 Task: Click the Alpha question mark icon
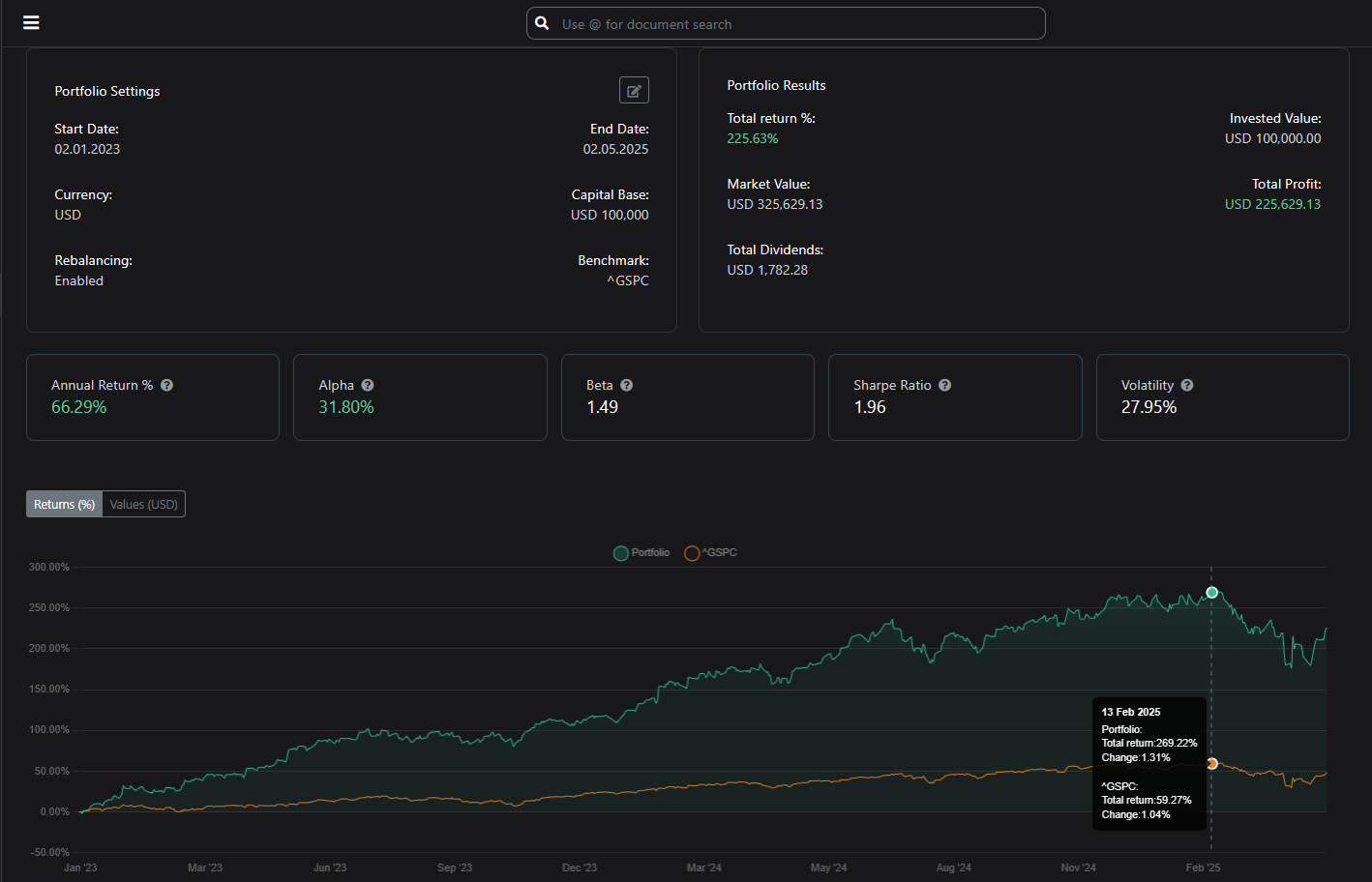[x=367, y=384]
